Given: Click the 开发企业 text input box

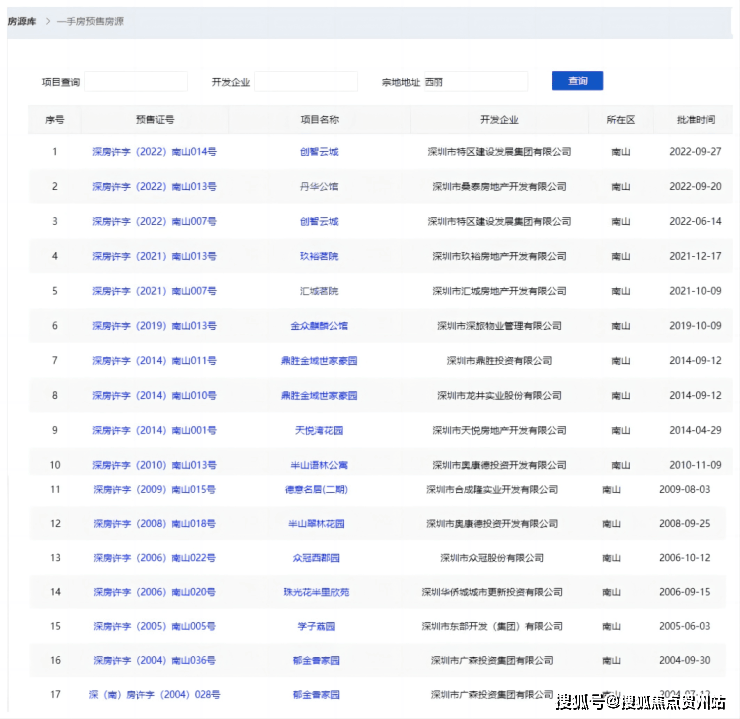Looking at the screenshot, I should (x=306, y=82).
